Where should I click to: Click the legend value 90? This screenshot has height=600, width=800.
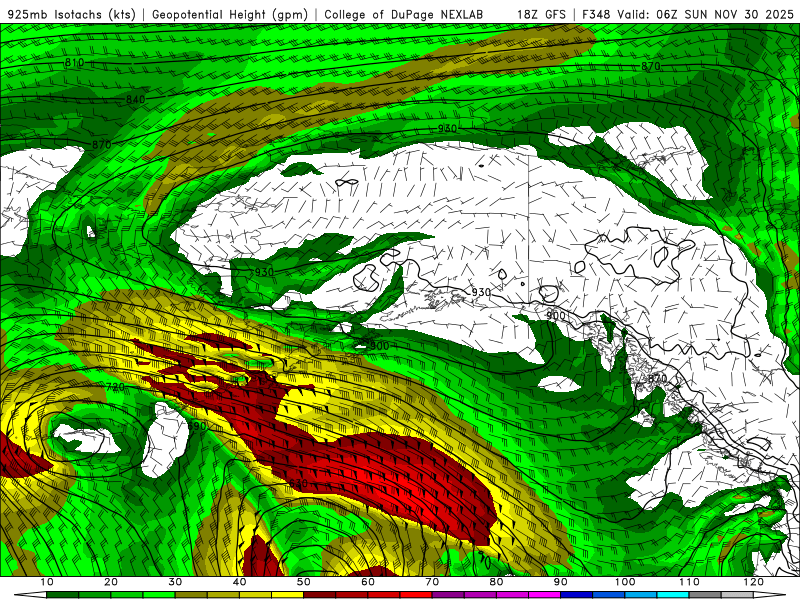point(561,582)
